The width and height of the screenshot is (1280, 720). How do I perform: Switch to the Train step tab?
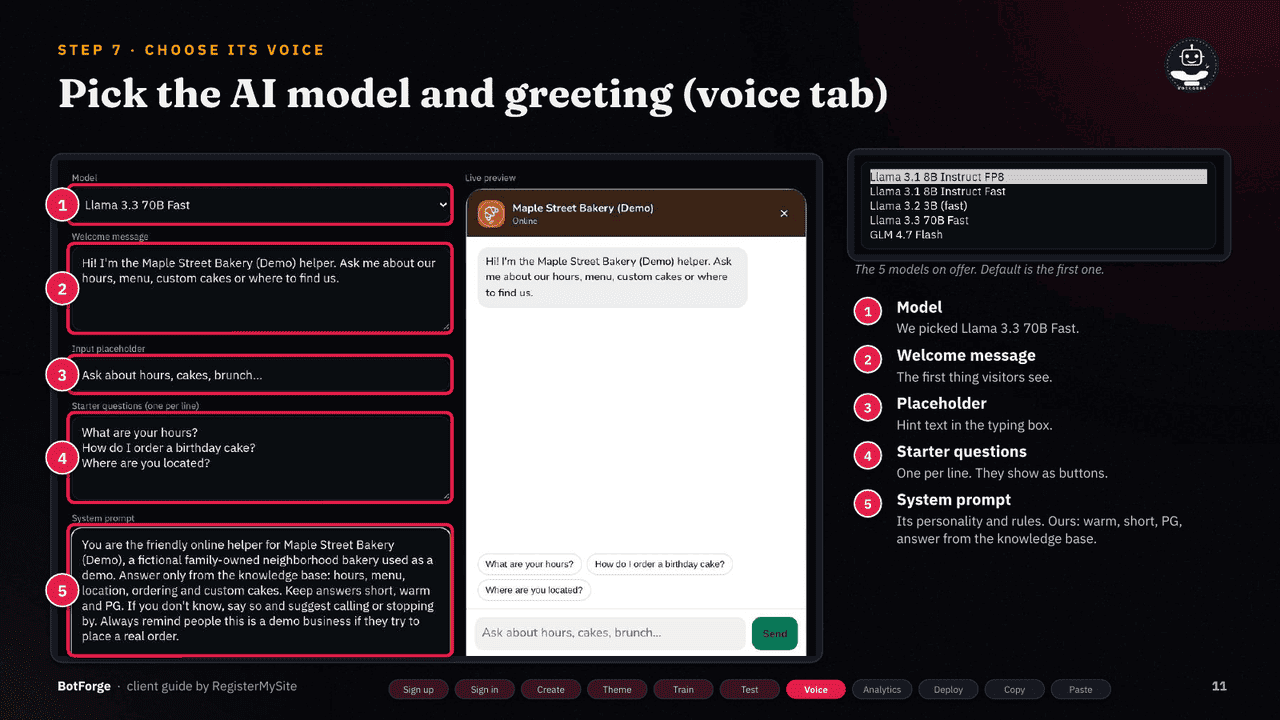(683, 689)
